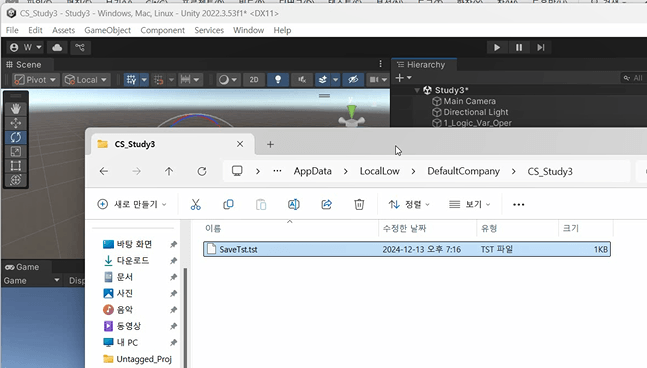The height and width of the screenshot is (368, 647).
Task: Open the Assets menu in Unity
Action: click(x=63, y=30)
